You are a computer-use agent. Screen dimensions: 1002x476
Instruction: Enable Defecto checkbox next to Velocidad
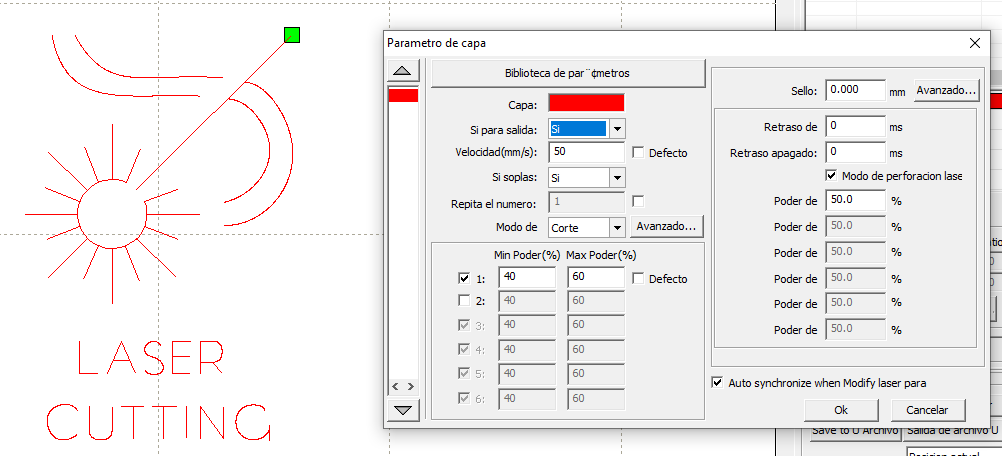638,153
